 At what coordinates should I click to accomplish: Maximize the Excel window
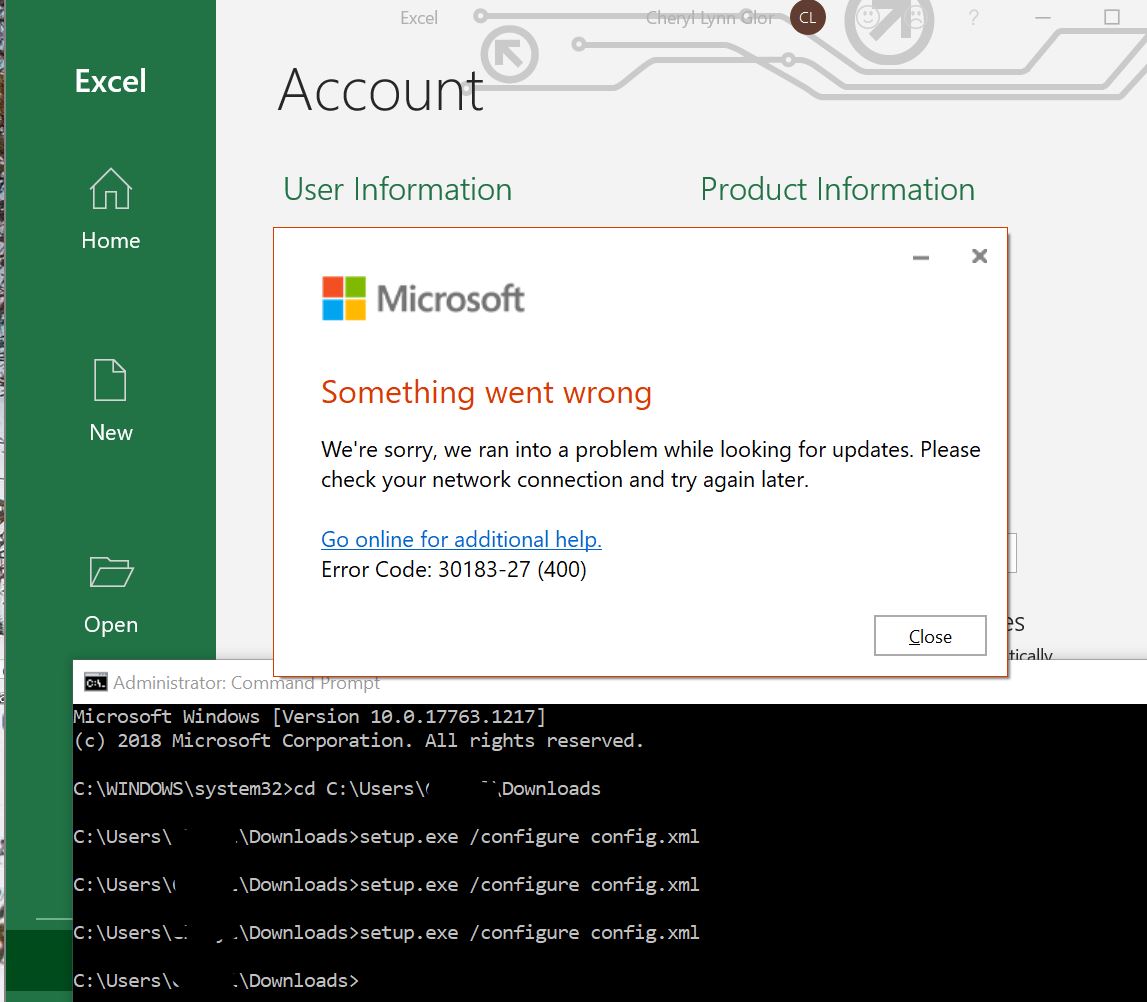tap(1112, 17)
